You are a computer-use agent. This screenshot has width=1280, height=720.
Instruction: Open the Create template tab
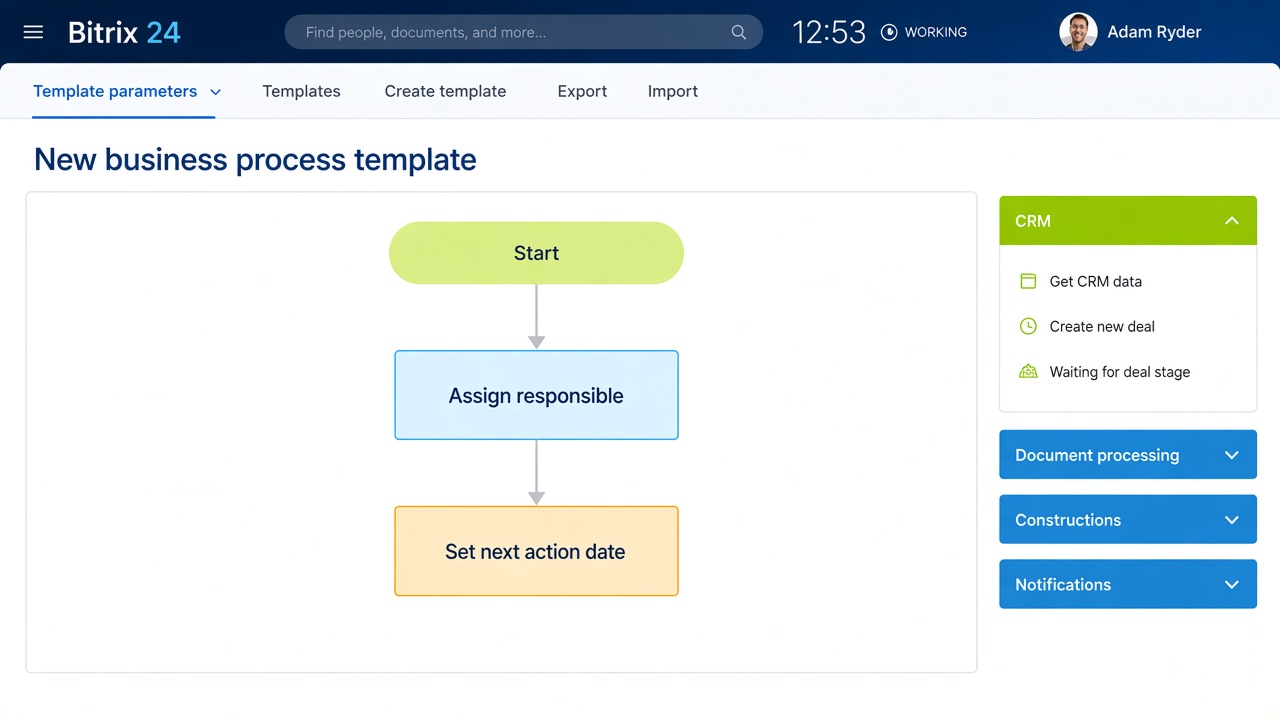pos(445,91)
